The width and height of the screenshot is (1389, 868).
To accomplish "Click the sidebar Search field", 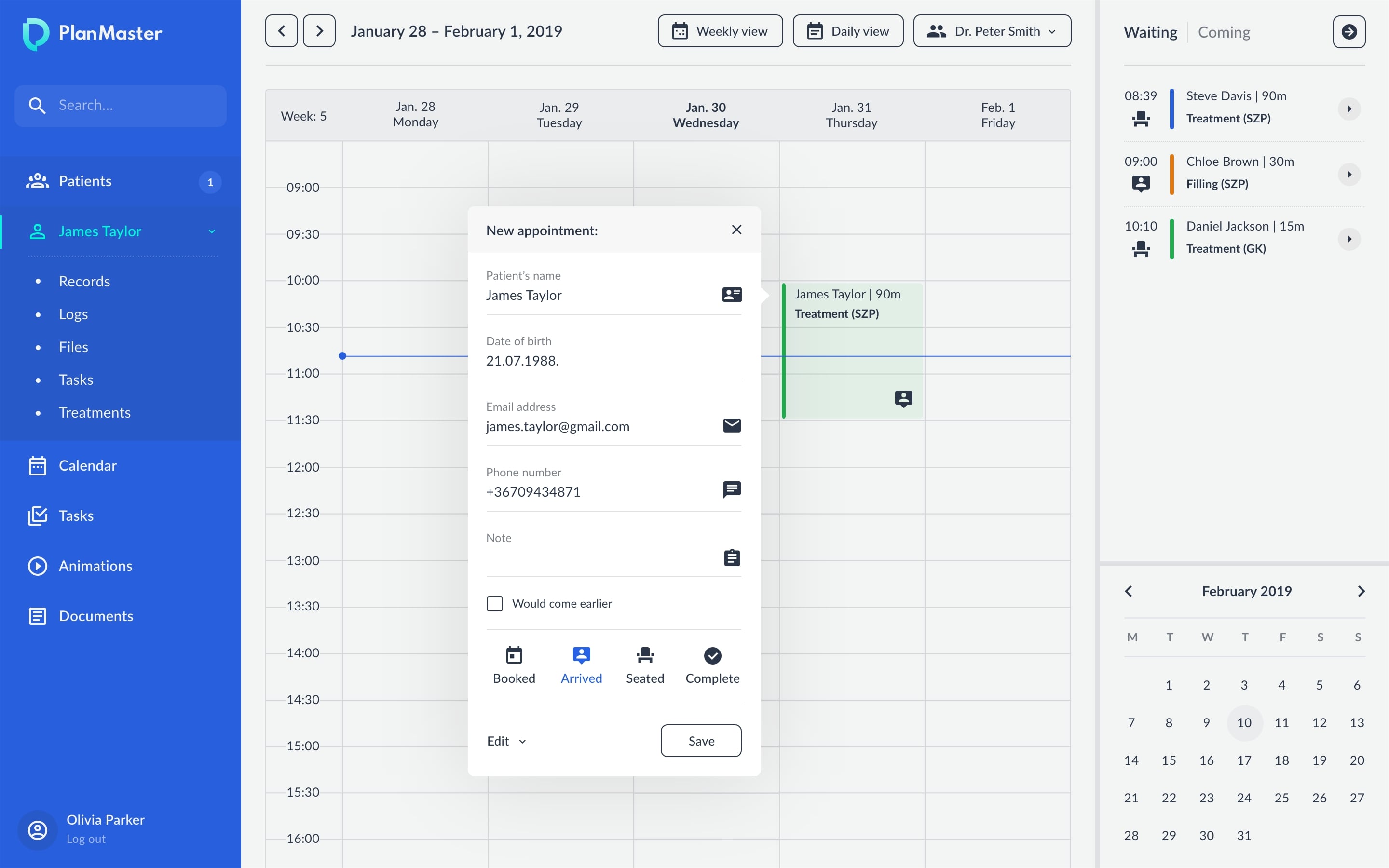I will (121, 106).
